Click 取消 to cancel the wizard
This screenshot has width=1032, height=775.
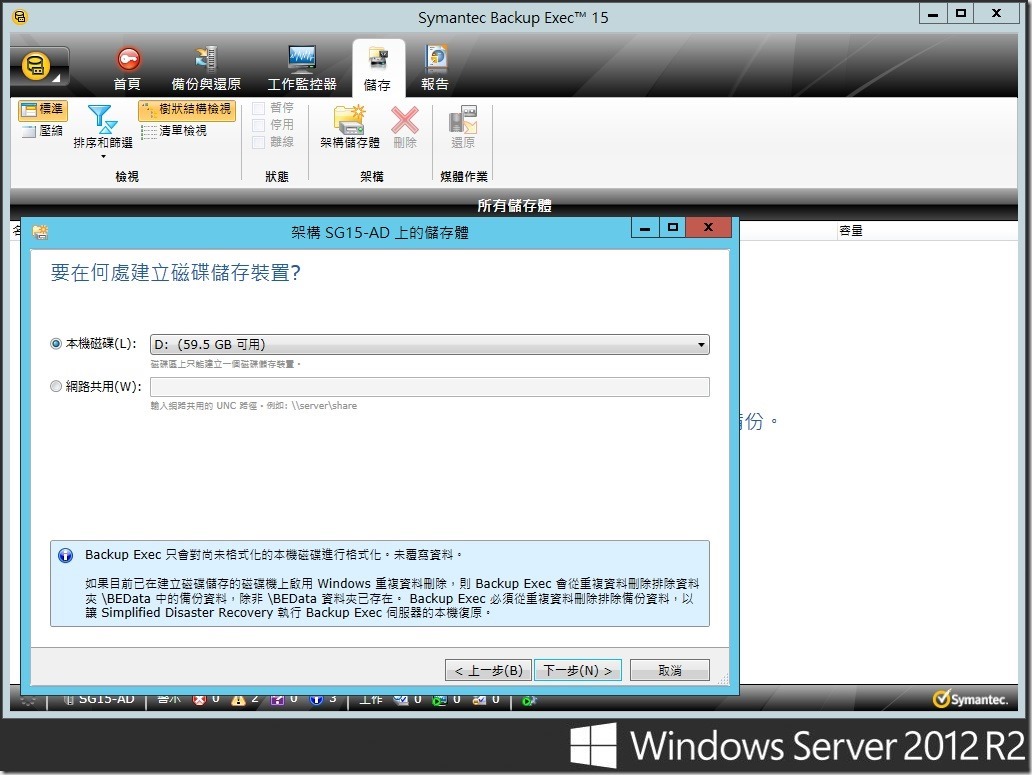coord(670,670)
